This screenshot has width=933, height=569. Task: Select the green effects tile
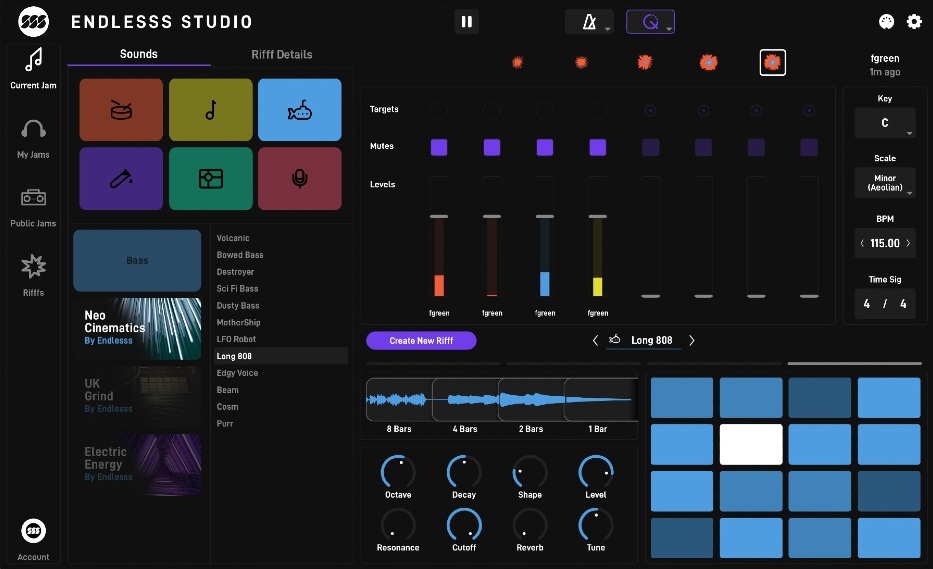(x=211, y=179)
